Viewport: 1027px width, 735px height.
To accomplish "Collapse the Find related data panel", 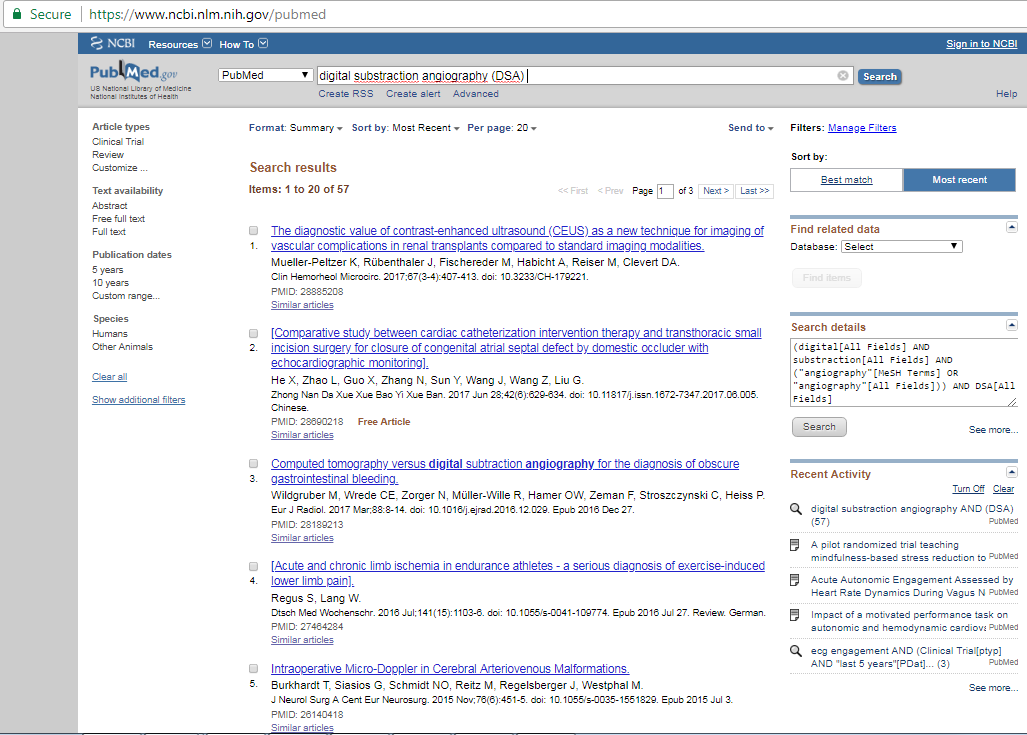I will pos(1011,227).
